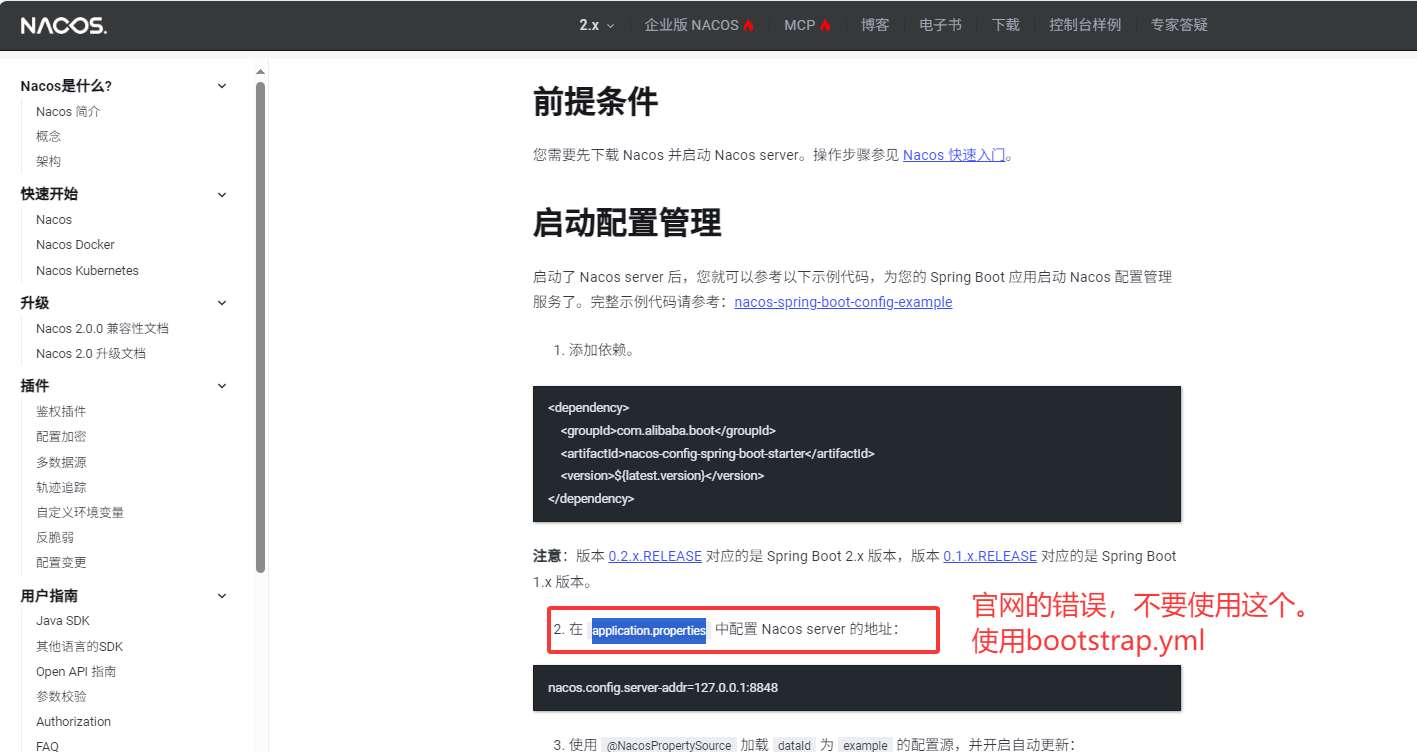Click the sidebar scrollbar thumb
1417x752 pixels.
tap(260, 326)
